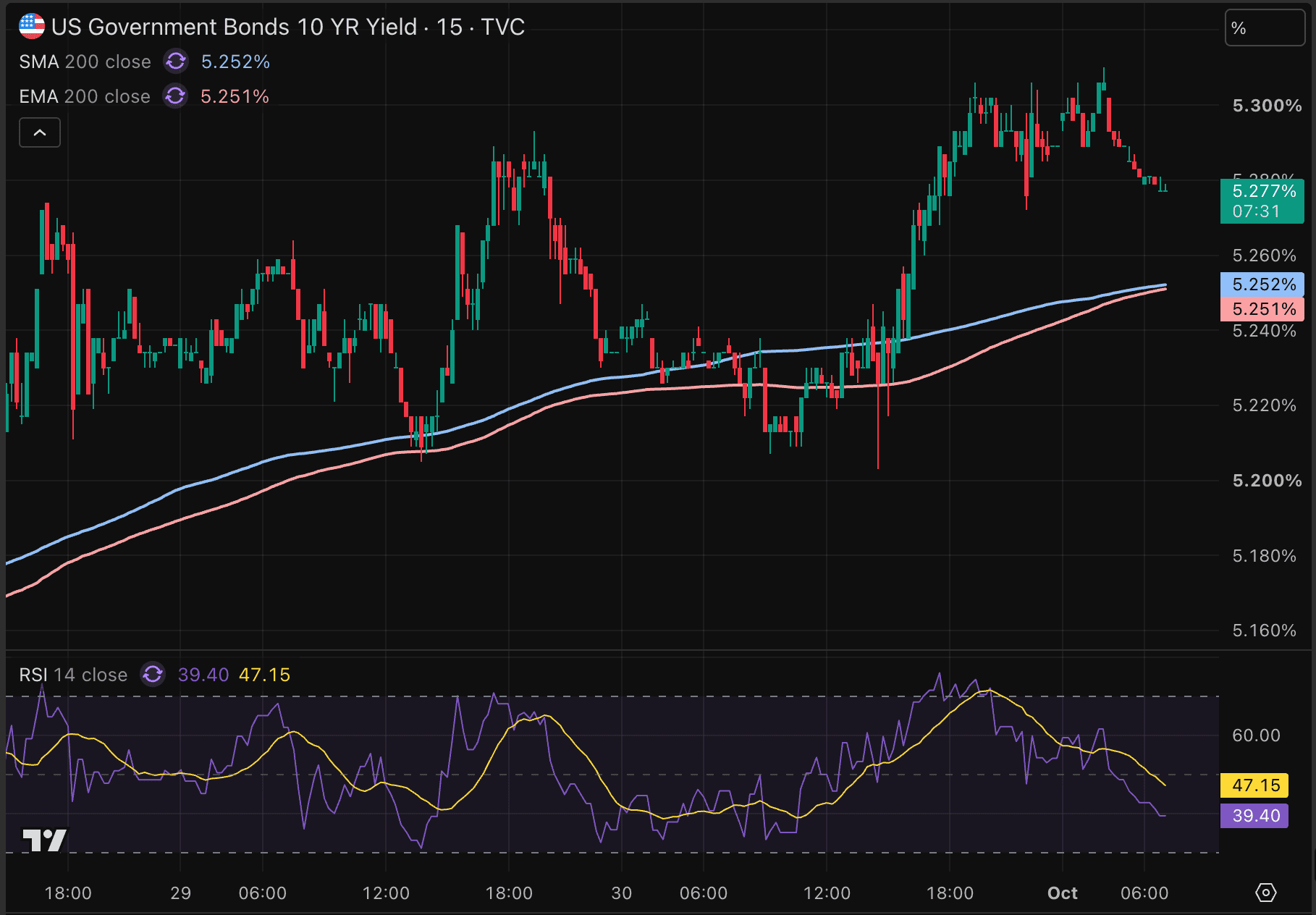The image size is (1316, 915).
Task: Click the yellow 47.15 RSI label
Action: (x=1254, y=785)
